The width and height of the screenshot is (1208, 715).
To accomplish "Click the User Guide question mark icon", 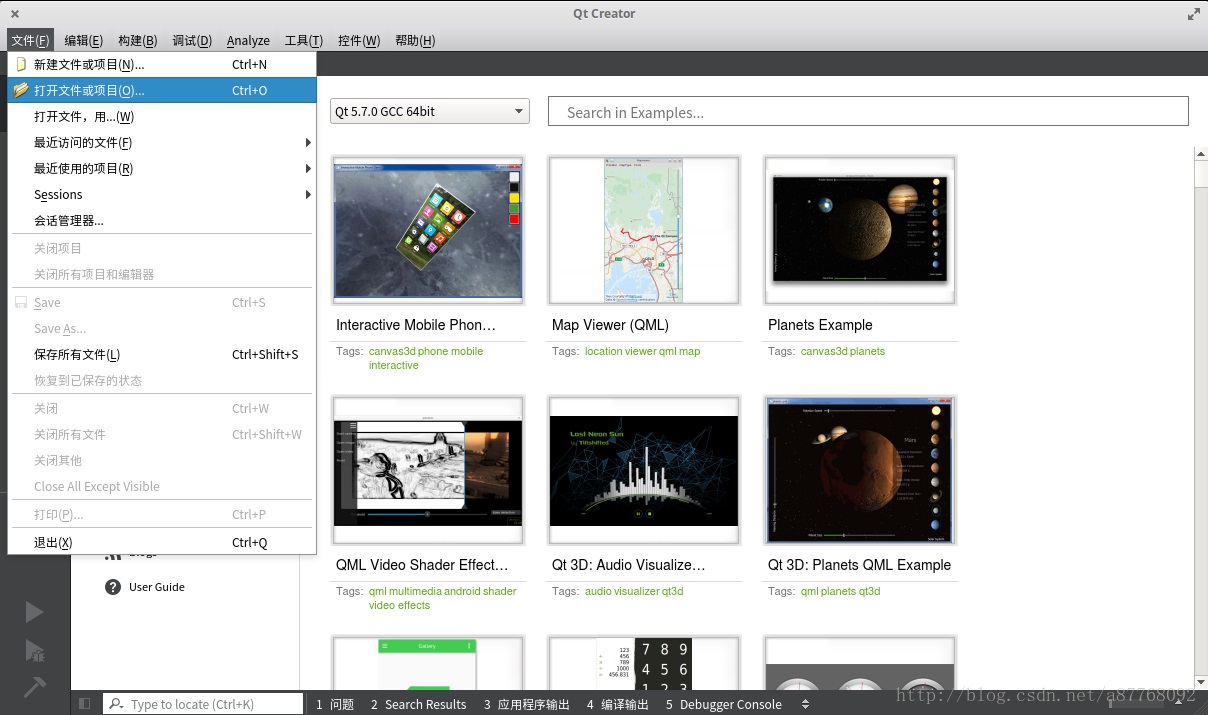I will 113,587.
